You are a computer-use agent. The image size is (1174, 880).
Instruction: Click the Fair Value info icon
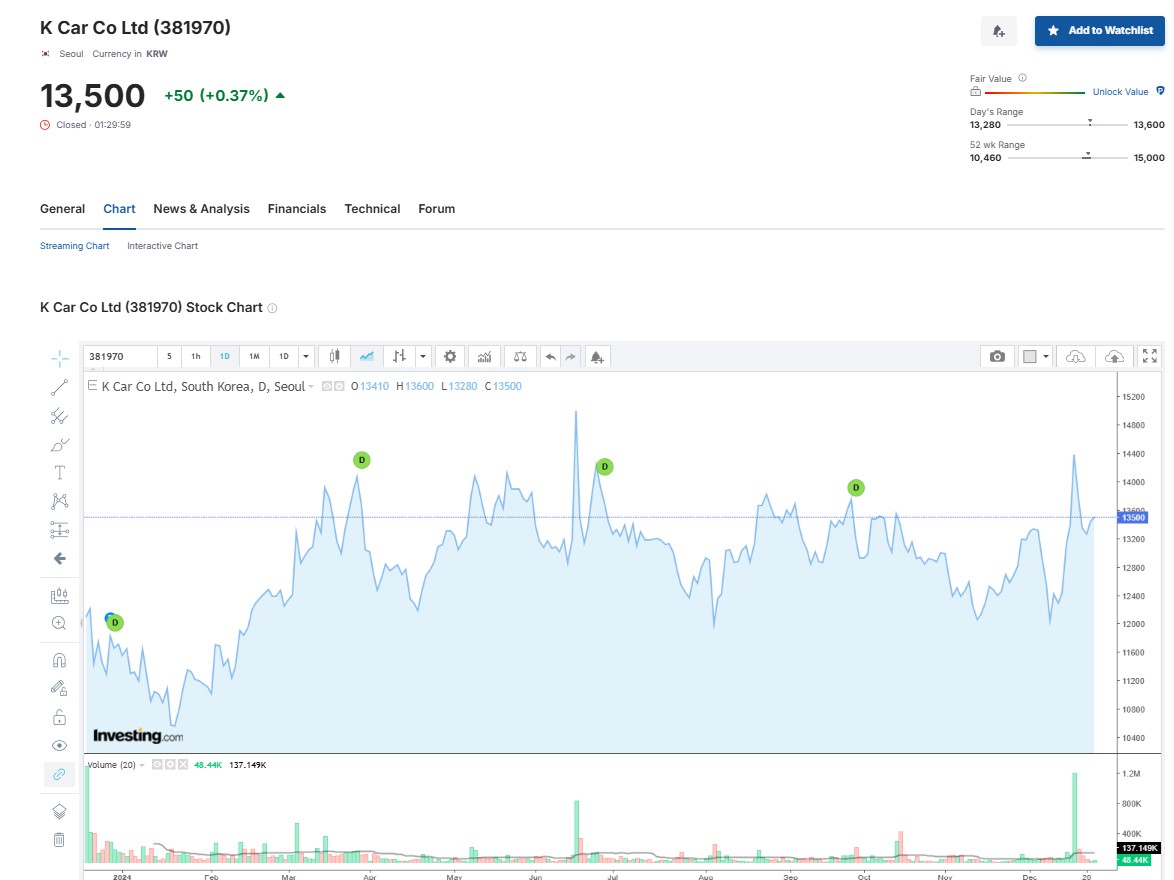[x=1023, y=78]
